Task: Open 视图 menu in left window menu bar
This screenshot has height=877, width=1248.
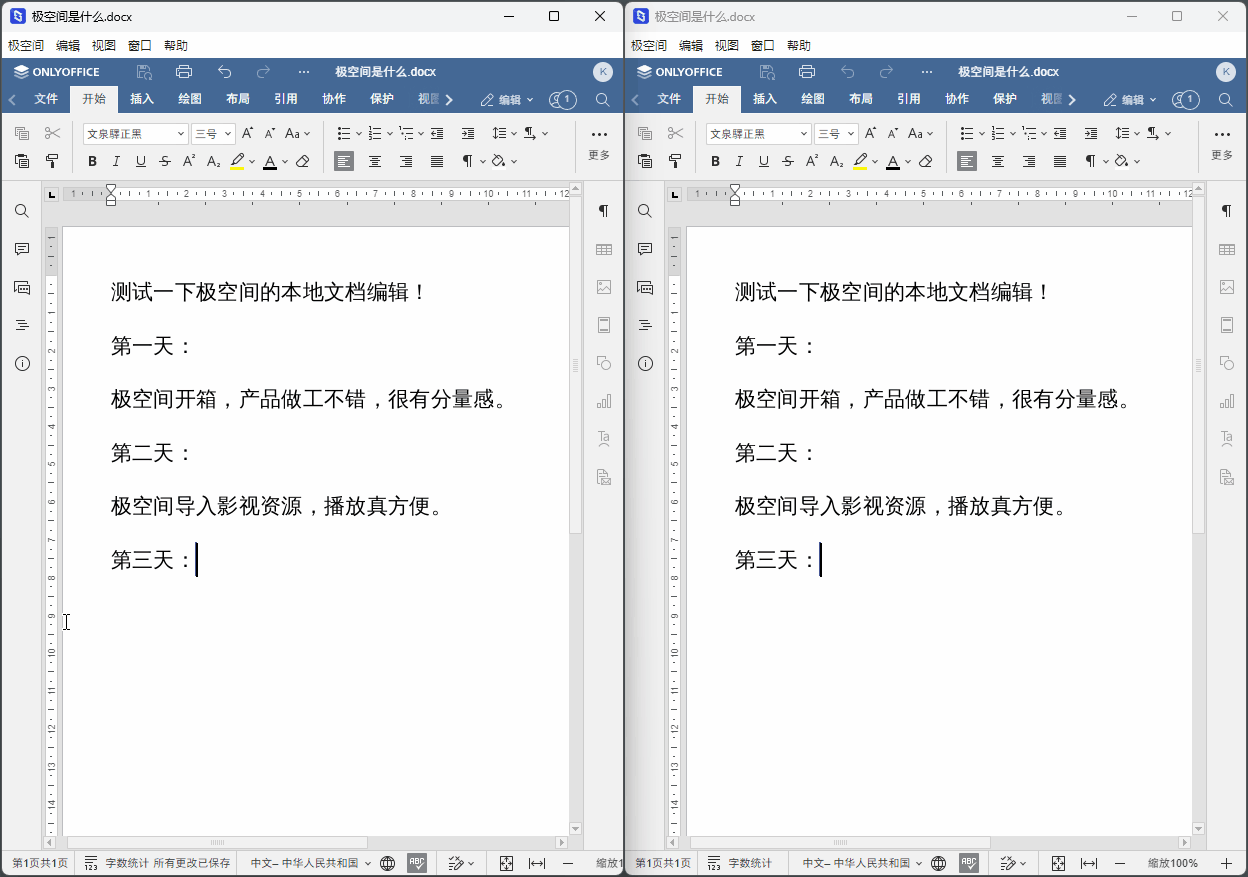Action: pyautogui.click(x=104, y=45)
